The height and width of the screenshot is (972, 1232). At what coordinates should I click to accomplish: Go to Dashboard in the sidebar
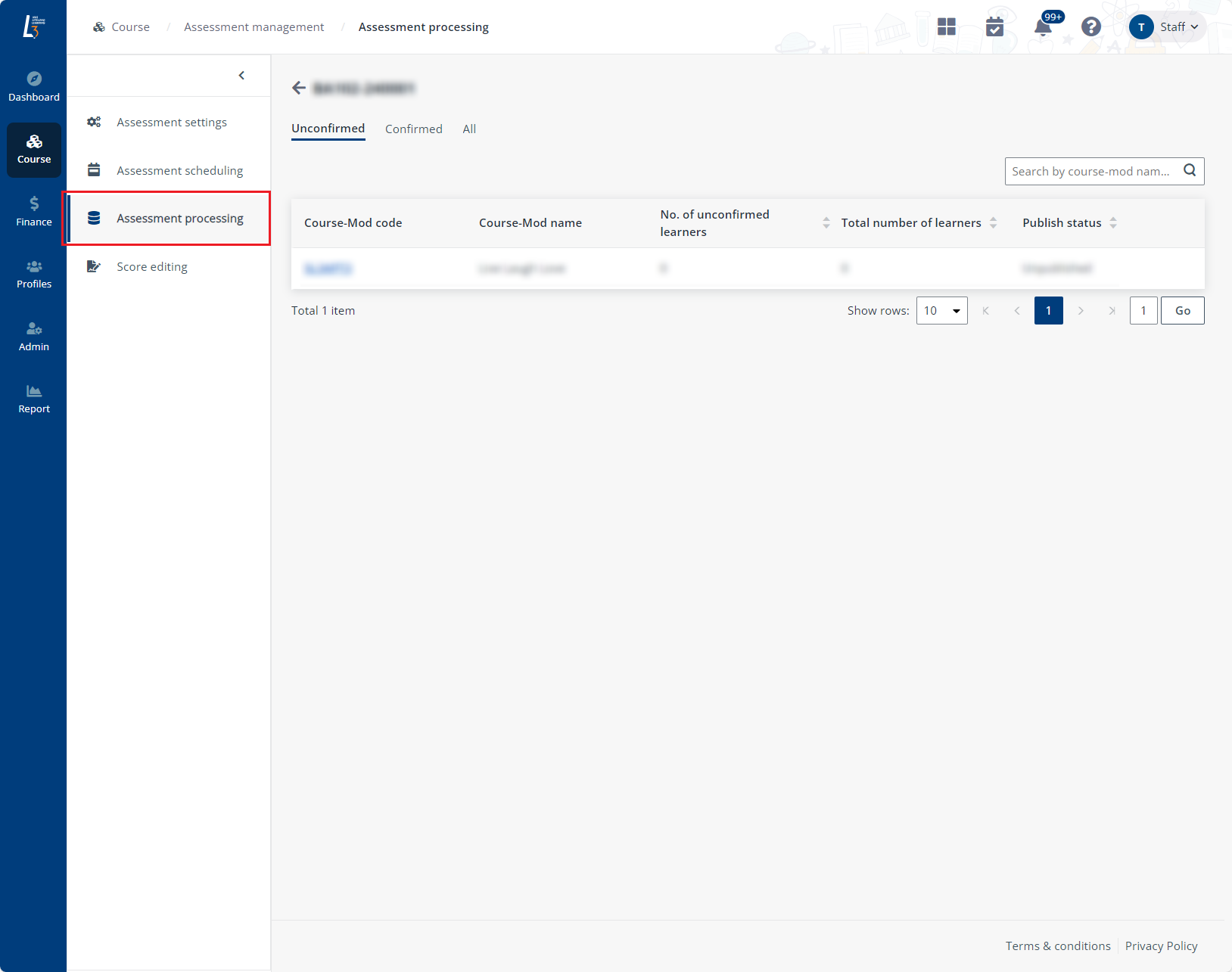point(34,86)
